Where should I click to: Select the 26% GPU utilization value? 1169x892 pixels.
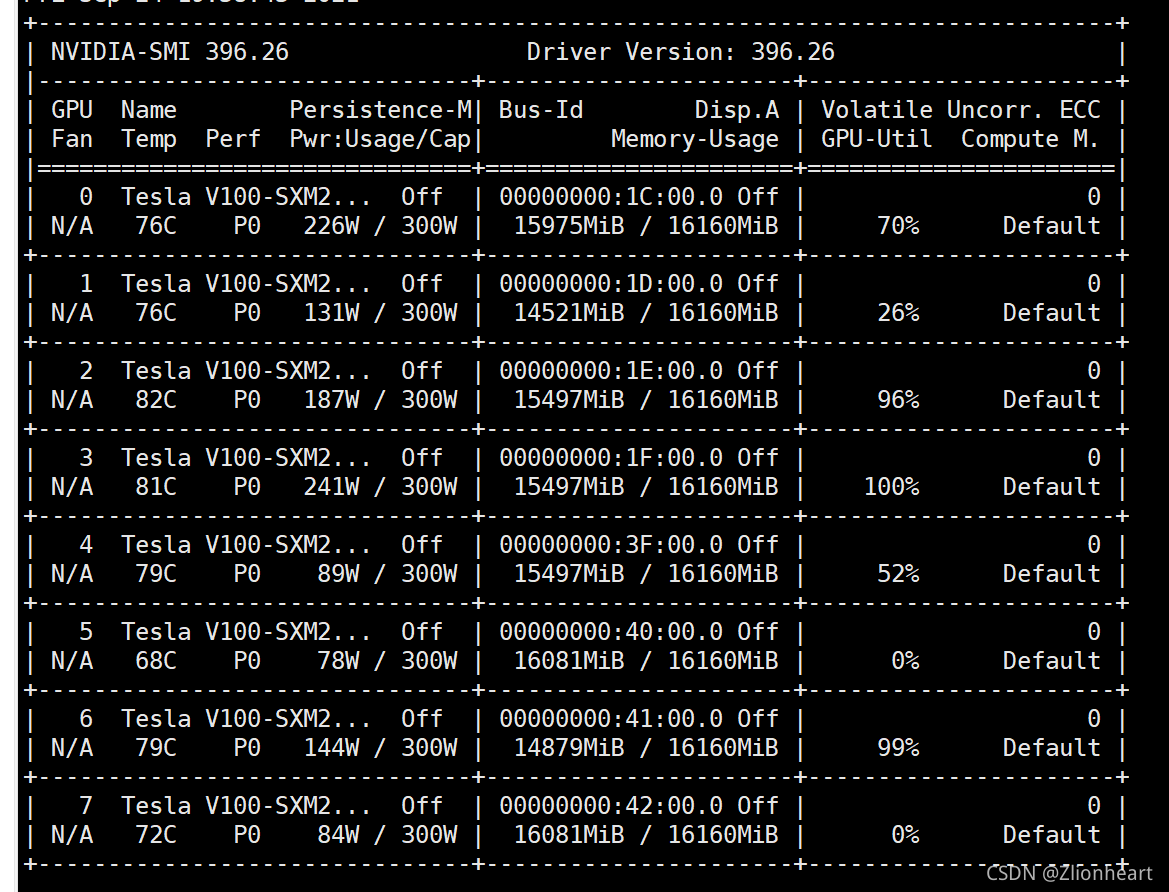point(898,313)
